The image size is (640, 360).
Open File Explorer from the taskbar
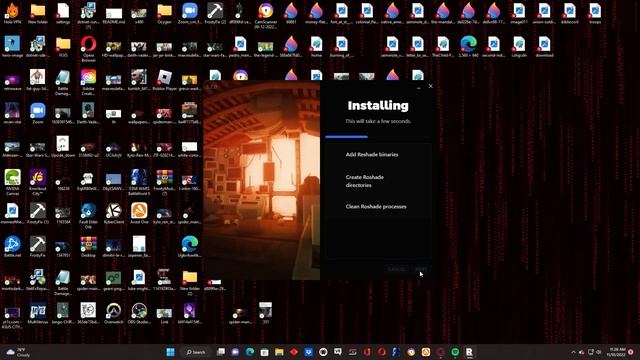[x=279, y=352]
